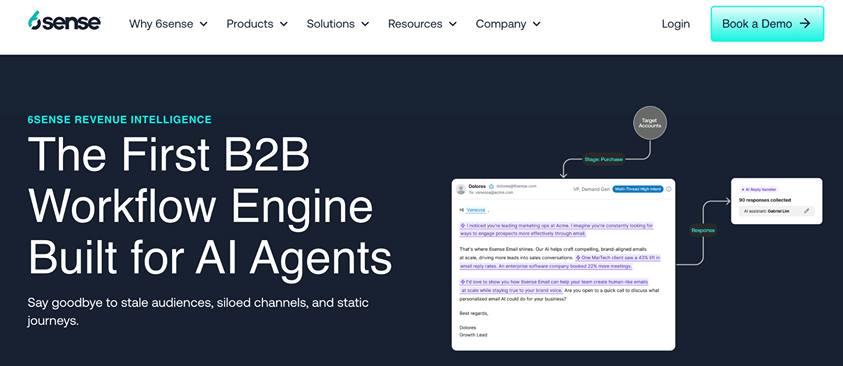843x366 pixels.
Task: Click the Multi-Thread High Intent badge
Action: pos(638,189)
